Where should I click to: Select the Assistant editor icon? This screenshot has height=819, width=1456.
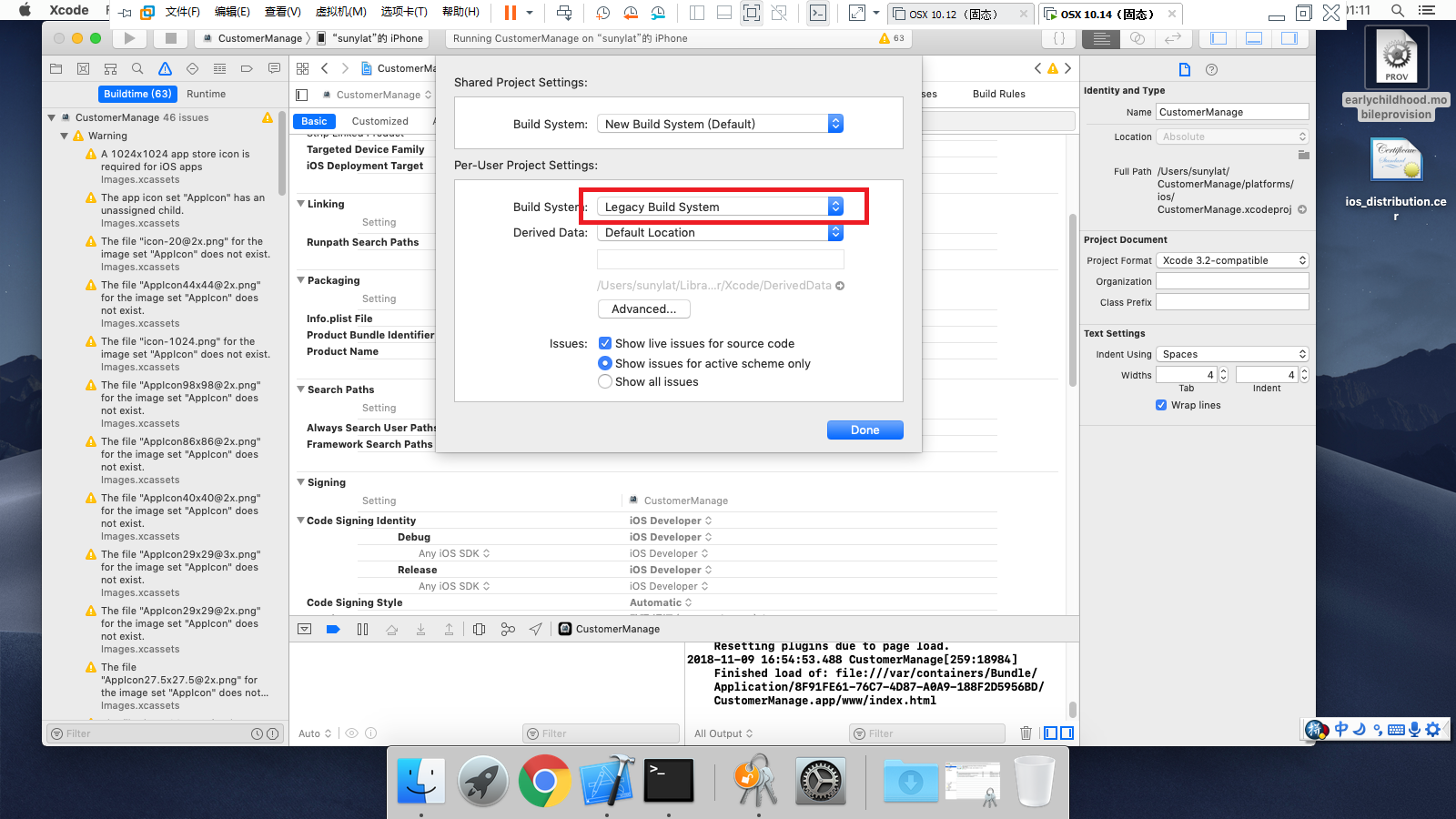tap(1137, 38)
